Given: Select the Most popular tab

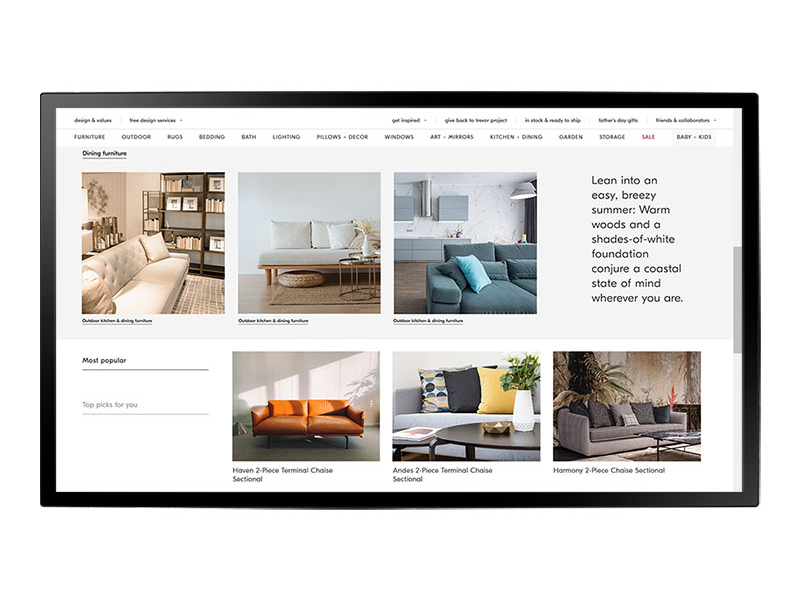Looking at the screenshot, I should coord(104,360).
